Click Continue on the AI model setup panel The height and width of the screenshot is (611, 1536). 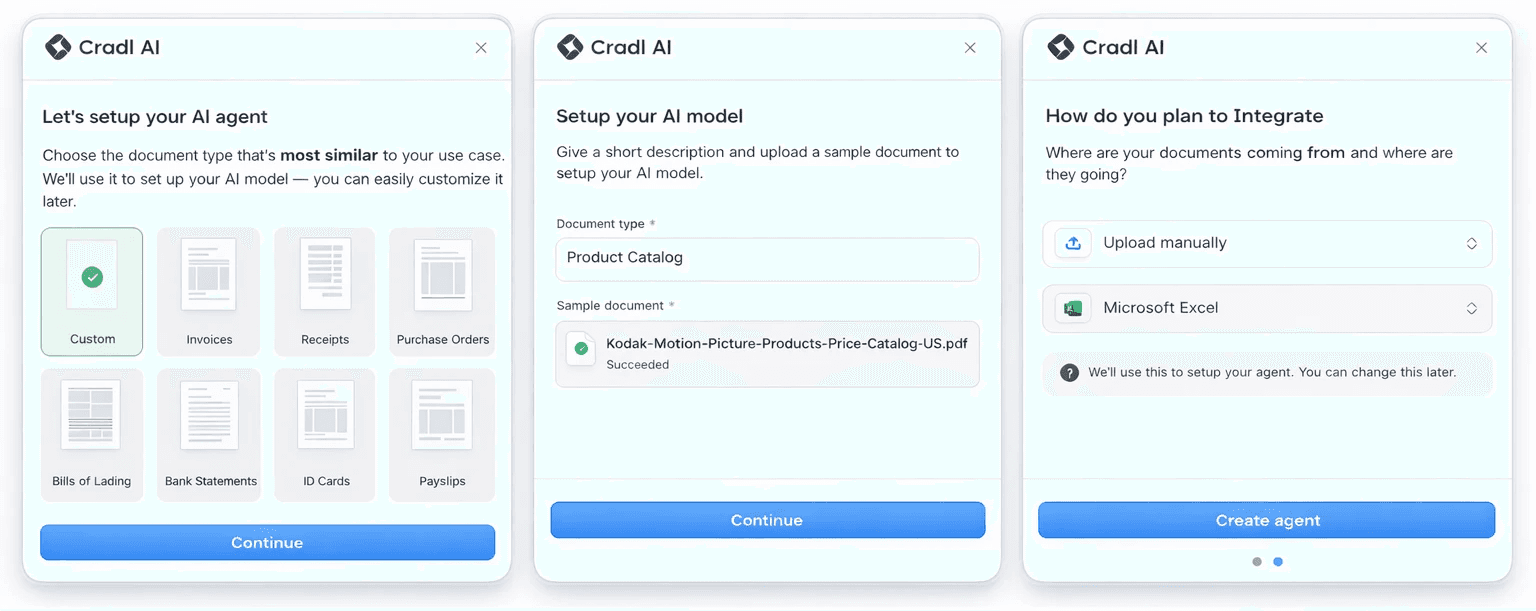[x=766, y=520]
